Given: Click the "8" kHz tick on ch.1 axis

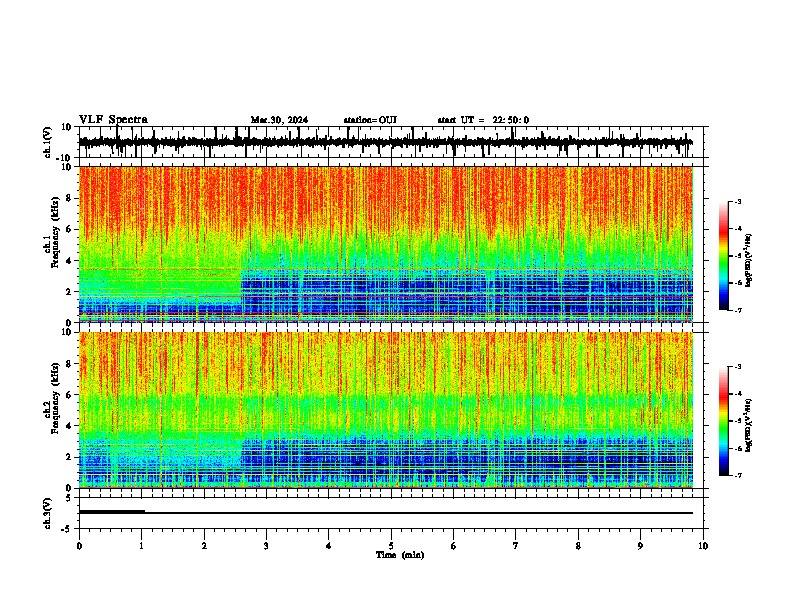Looking at the screenshot, I should [69, 198].
